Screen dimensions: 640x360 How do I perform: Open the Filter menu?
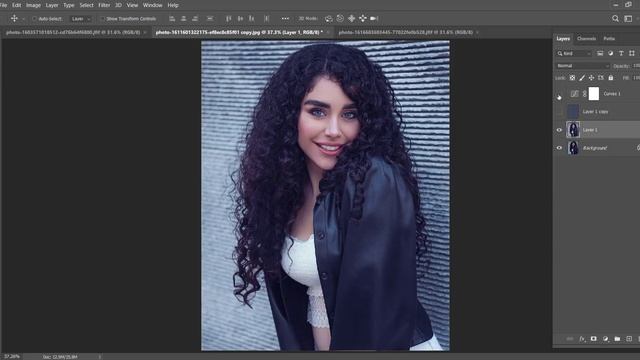[x=104, y=5]
